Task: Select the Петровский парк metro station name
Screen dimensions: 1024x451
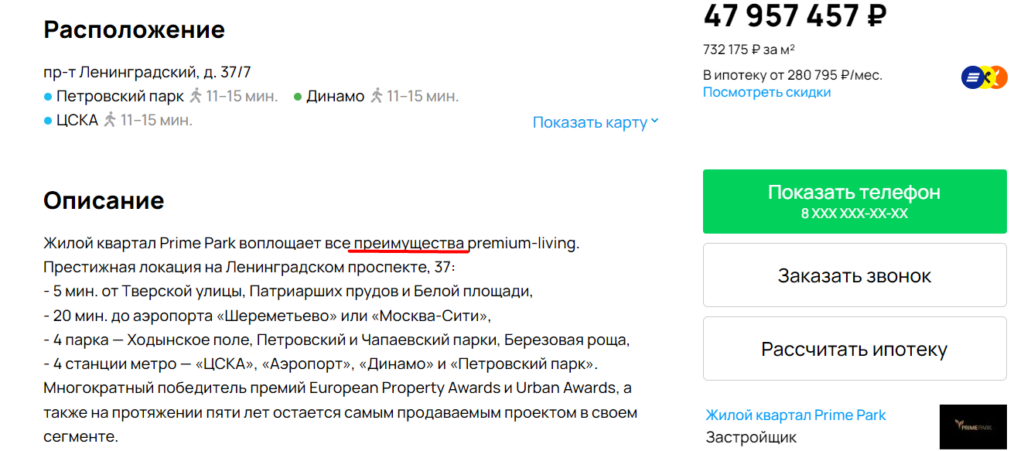Action: click(120, 97)
